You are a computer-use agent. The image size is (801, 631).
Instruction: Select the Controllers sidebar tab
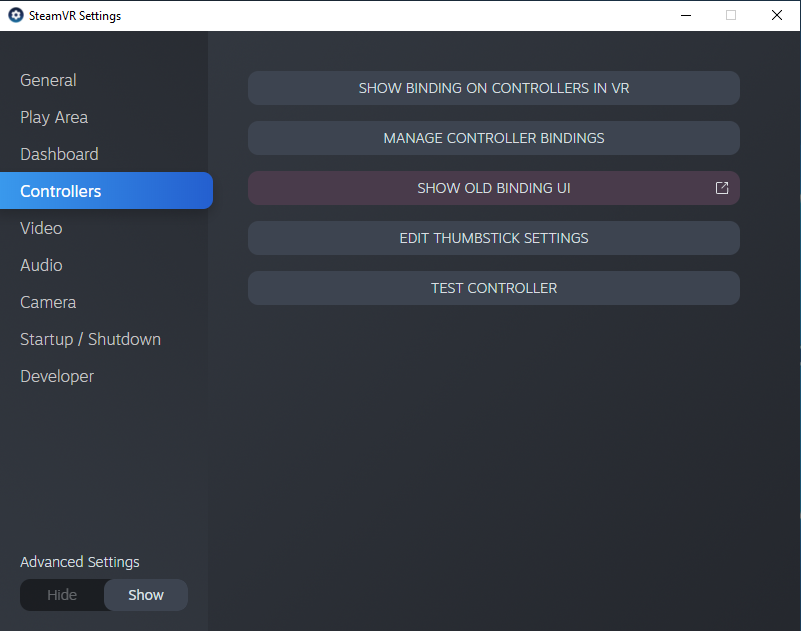(x=61, y=191)
